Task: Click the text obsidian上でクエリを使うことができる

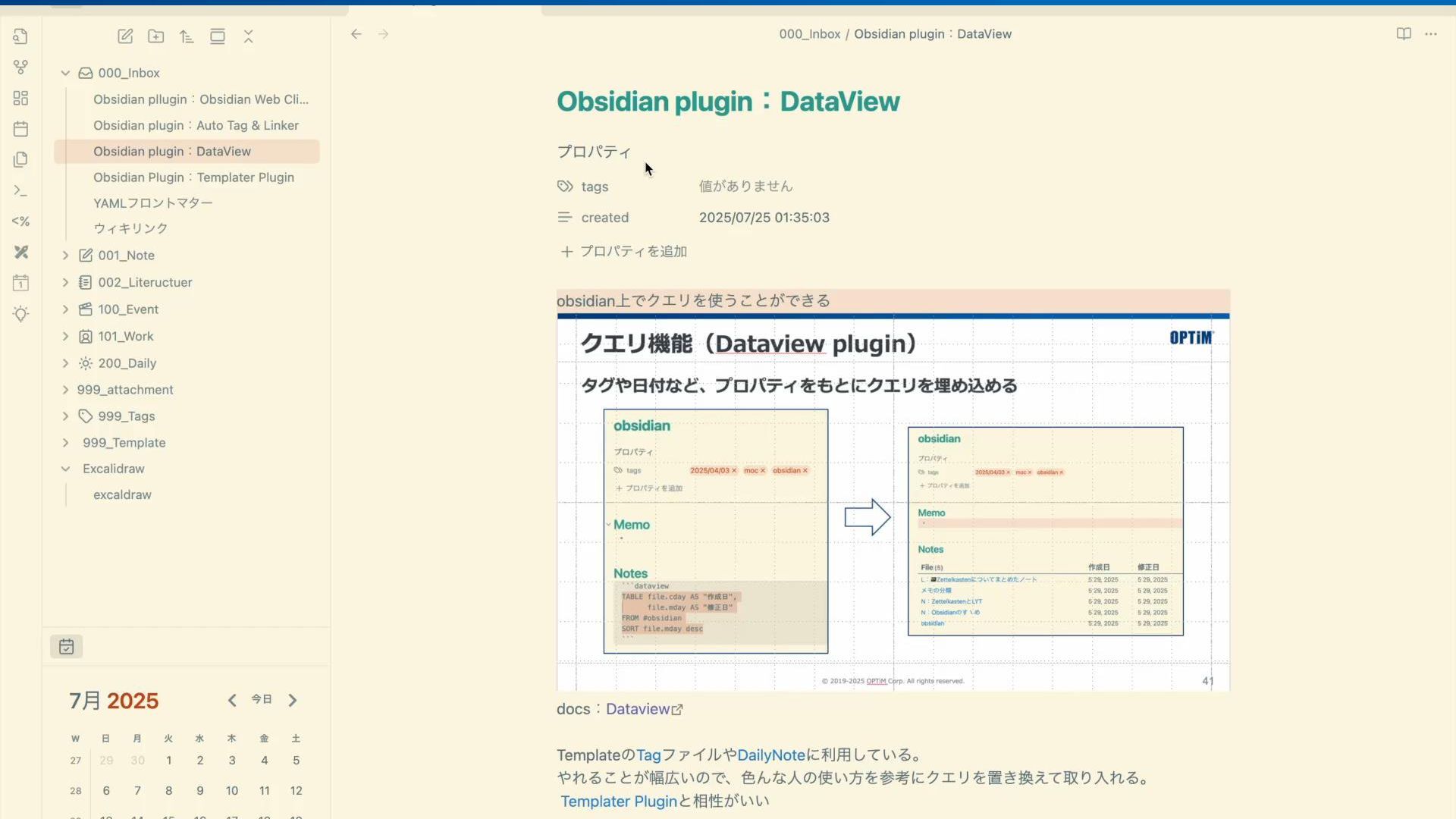Action: [693, 301]
